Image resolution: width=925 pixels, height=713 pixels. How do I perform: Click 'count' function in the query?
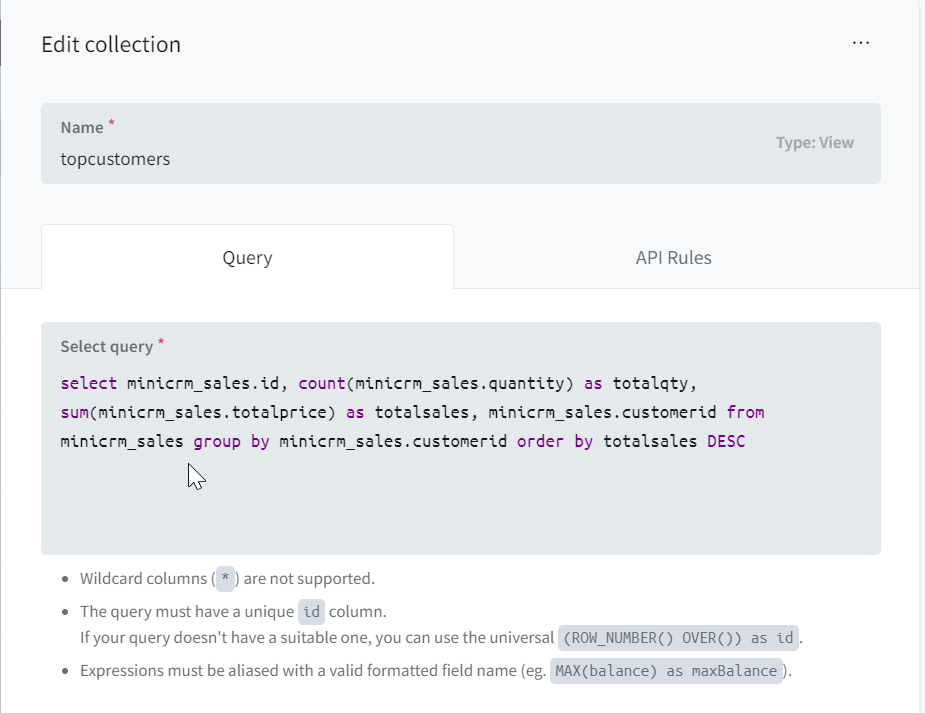[322, 383]
